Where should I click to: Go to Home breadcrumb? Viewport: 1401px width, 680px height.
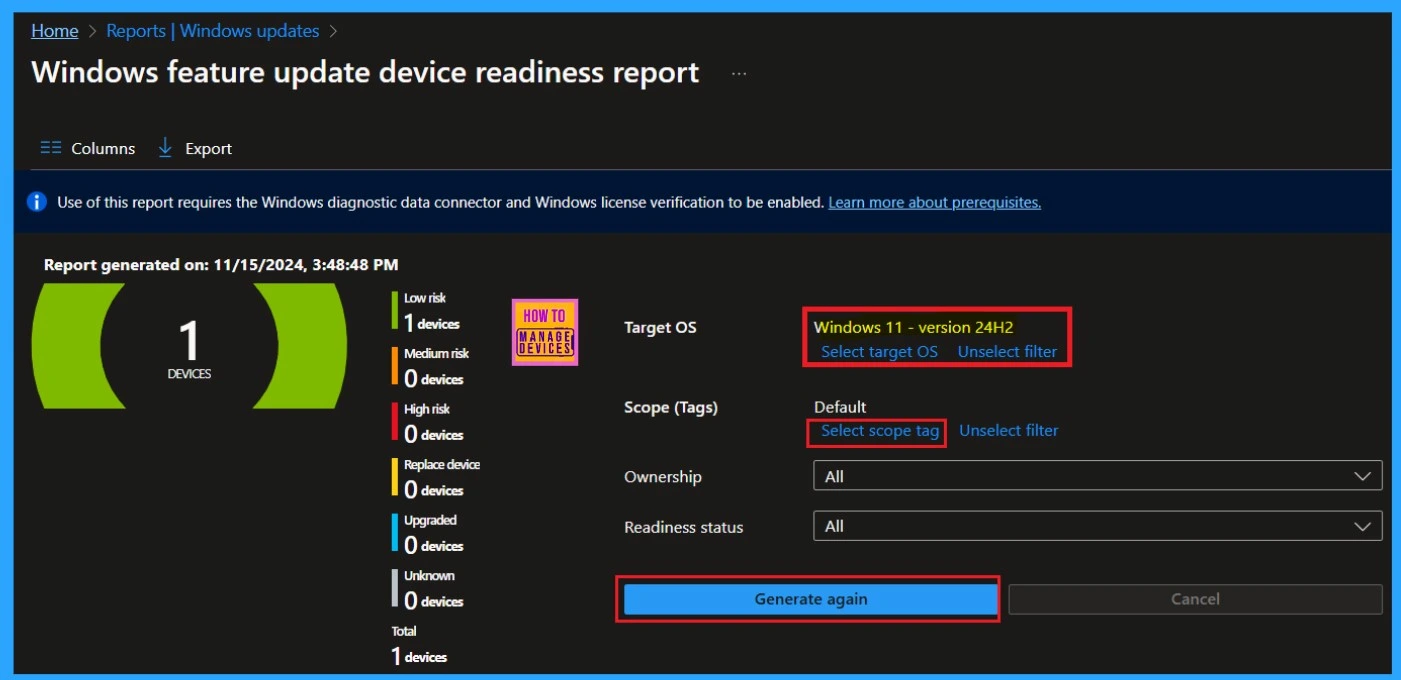pos(54,31)
